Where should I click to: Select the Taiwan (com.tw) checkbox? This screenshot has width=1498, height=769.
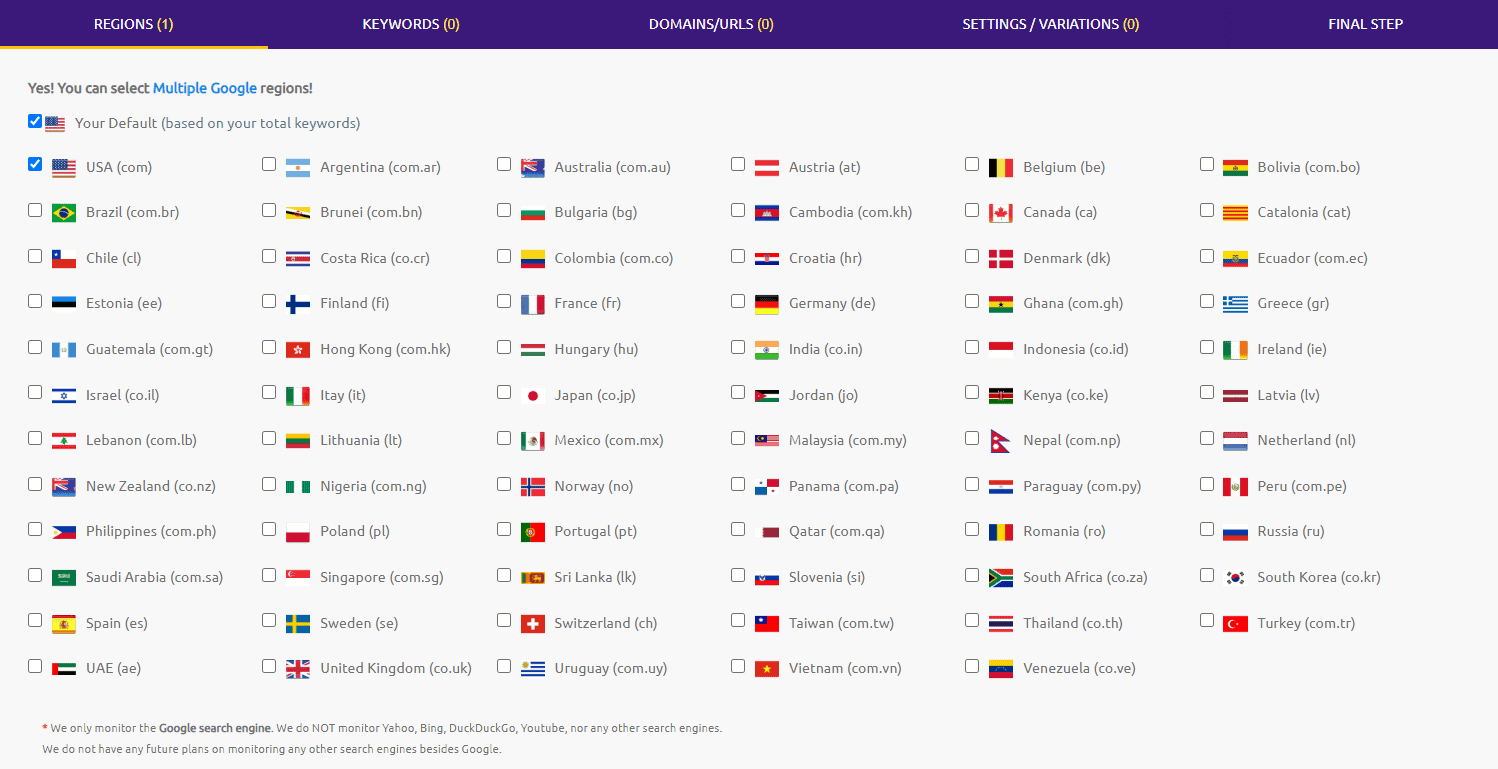tap(738, 620)
